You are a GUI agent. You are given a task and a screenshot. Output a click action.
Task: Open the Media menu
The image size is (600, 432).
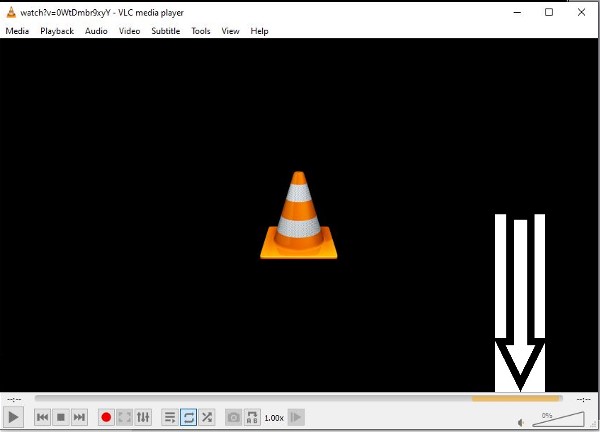pos(17,31)
